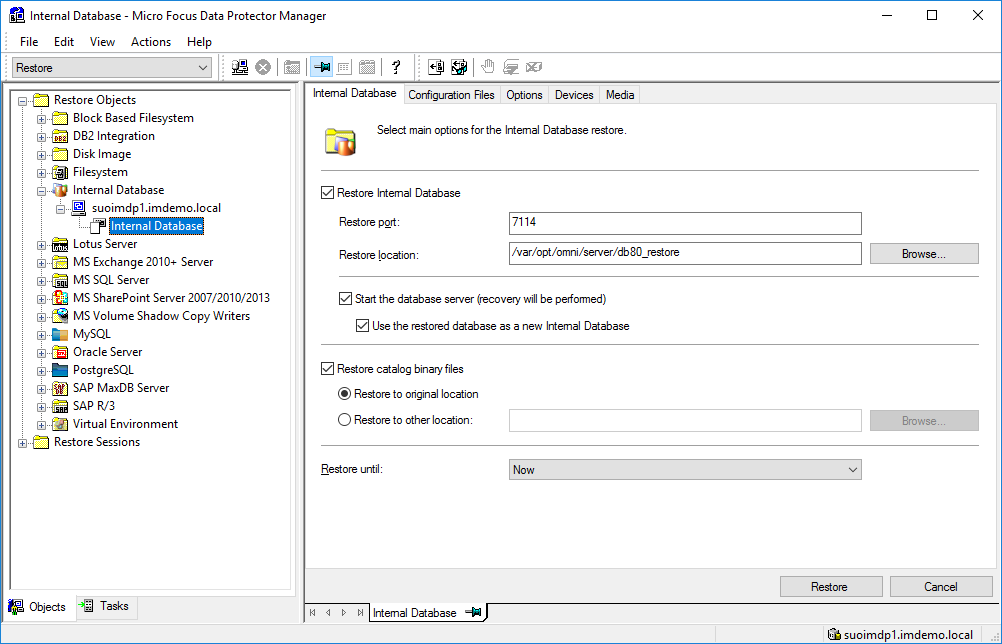Select Restore to original location radio

tap(344, 394)
